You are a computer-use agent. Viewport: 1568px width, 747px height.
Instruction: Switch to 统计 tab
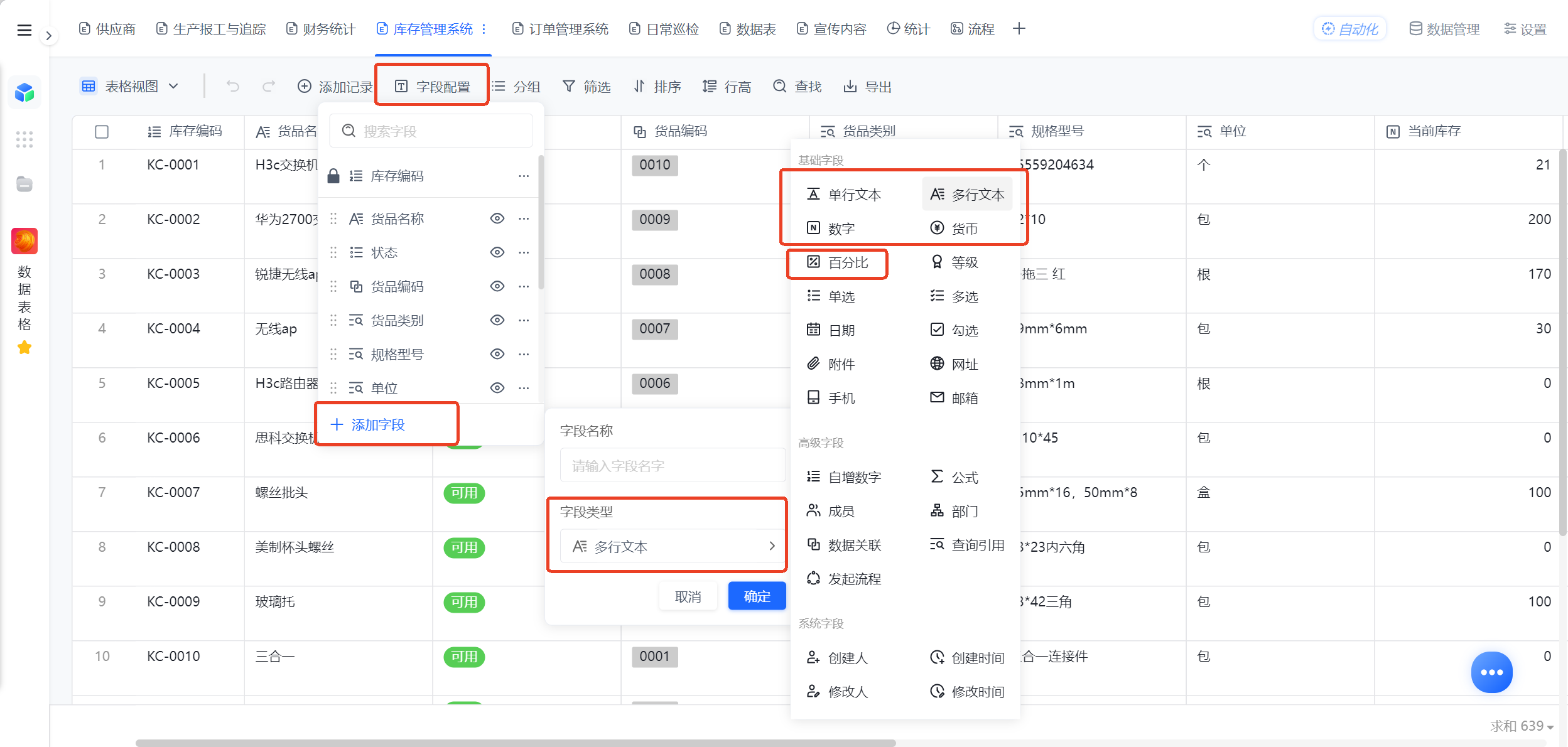click(x=909, y=29)
